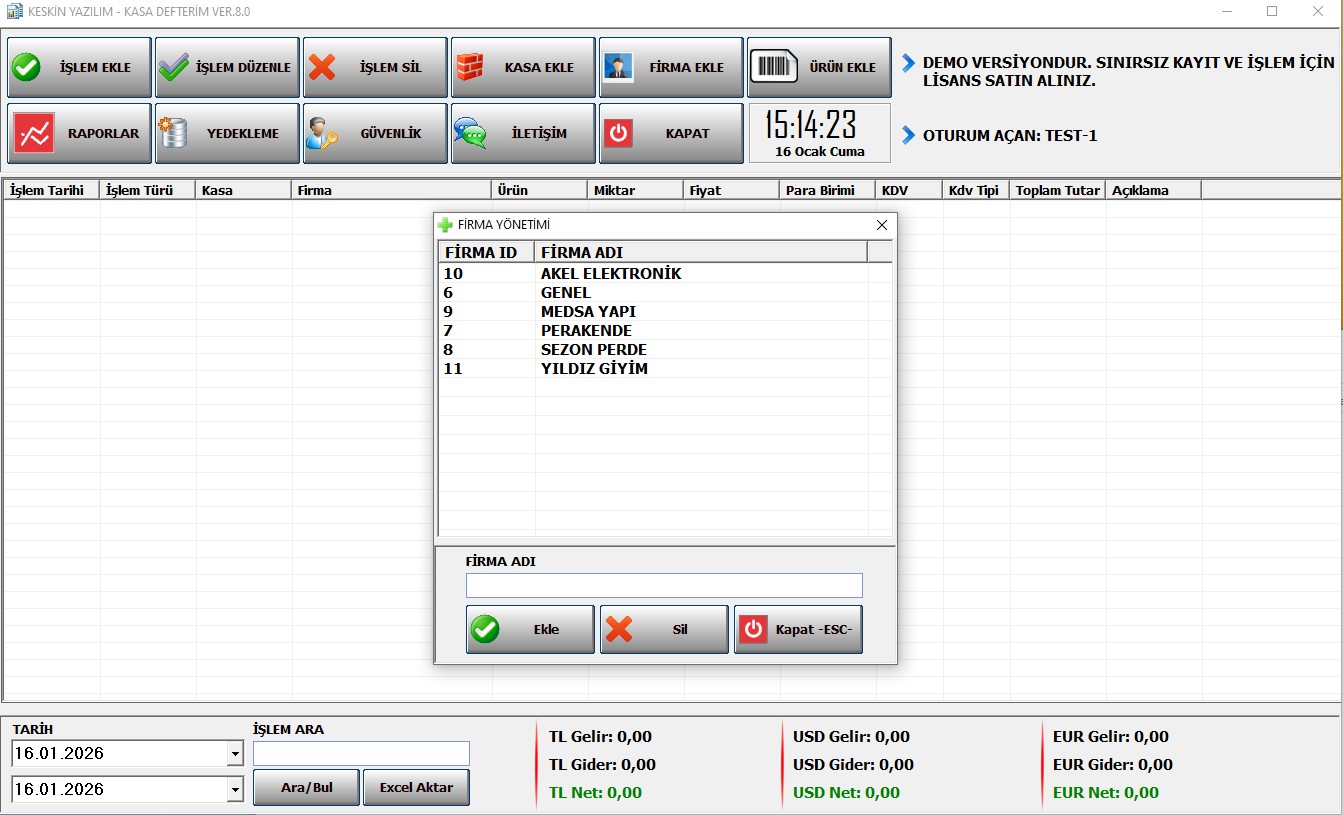Screen dimensions: 1343x815
Task: Open İşlem Düzenle from the toolbar
Action: tap(227, 68)
